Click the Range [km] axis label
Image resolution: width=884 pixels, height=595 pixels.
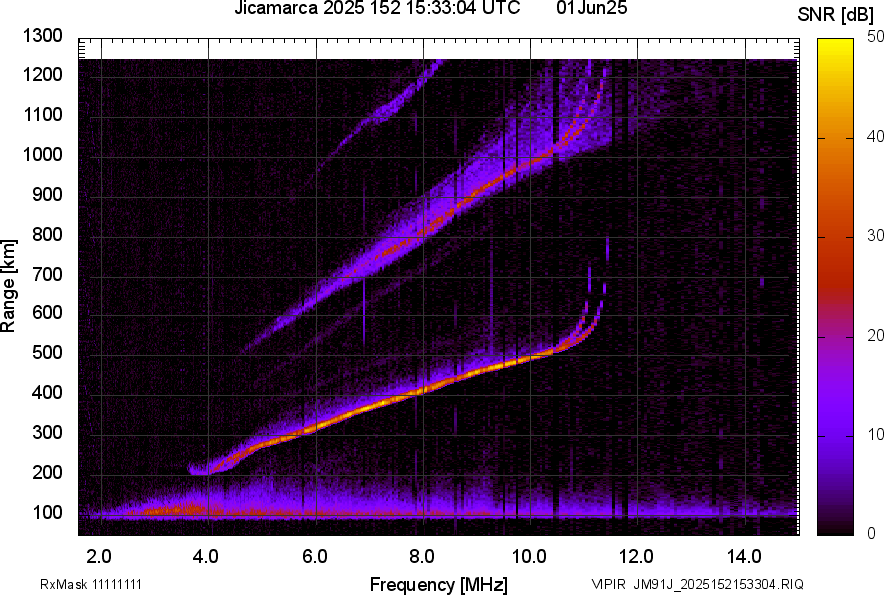click(8, 286)
